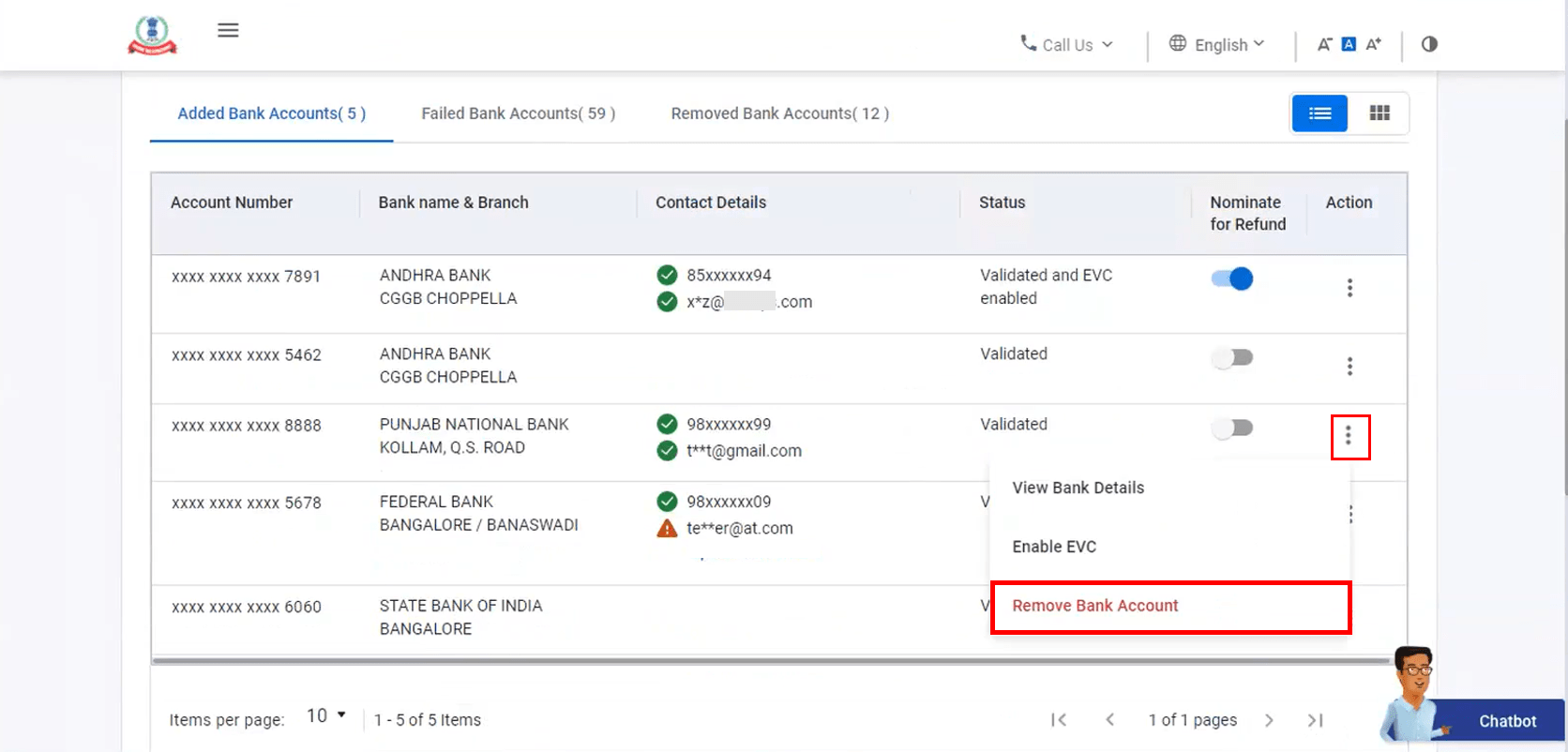
Task: Expand the Call Us dropdown
Action: 1067,44
